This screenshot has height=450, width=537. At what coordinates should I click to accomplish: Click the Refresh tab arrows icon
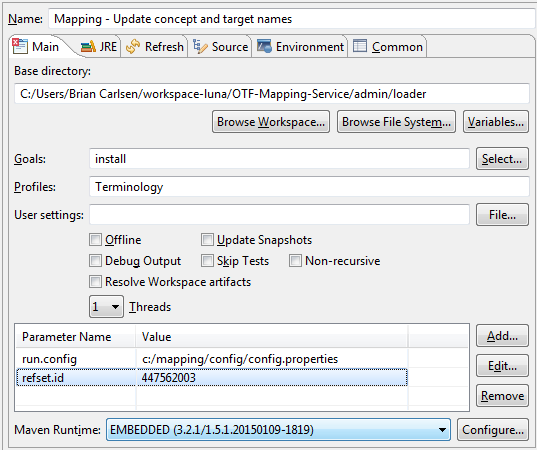[133, 46]
